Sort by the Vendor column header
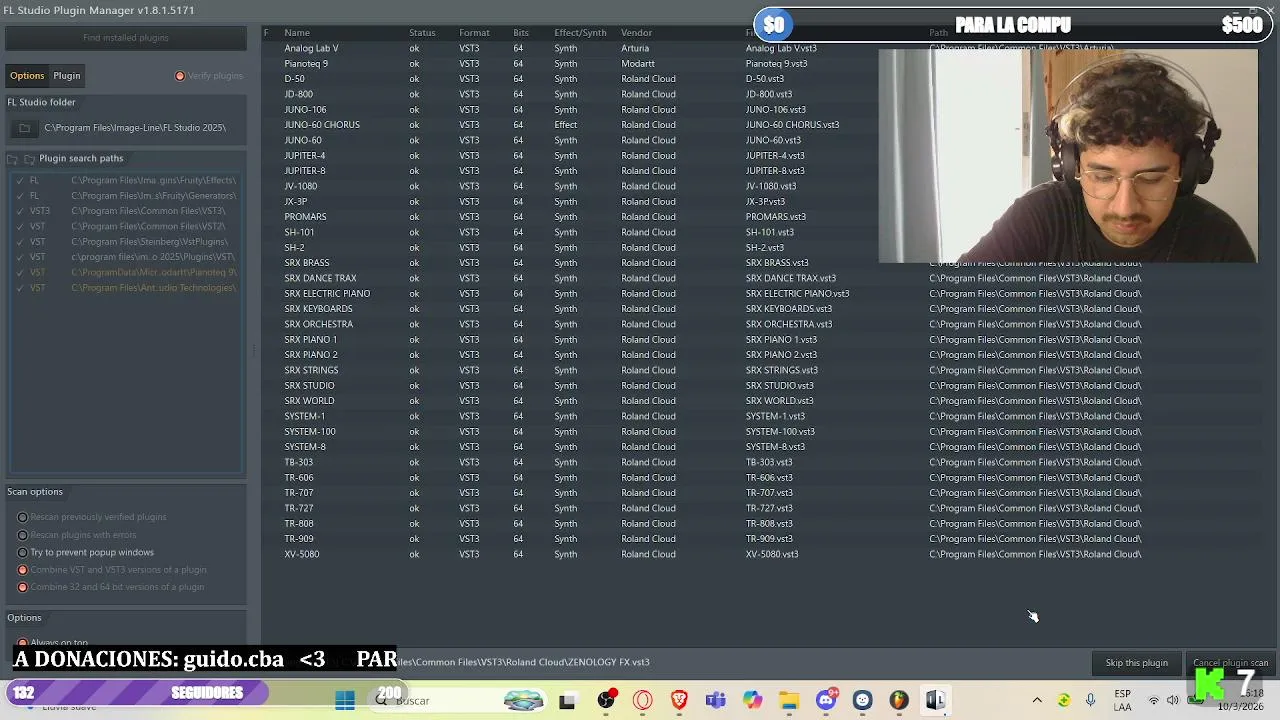Screen dimensions: 1280x720 click(636, 33)
